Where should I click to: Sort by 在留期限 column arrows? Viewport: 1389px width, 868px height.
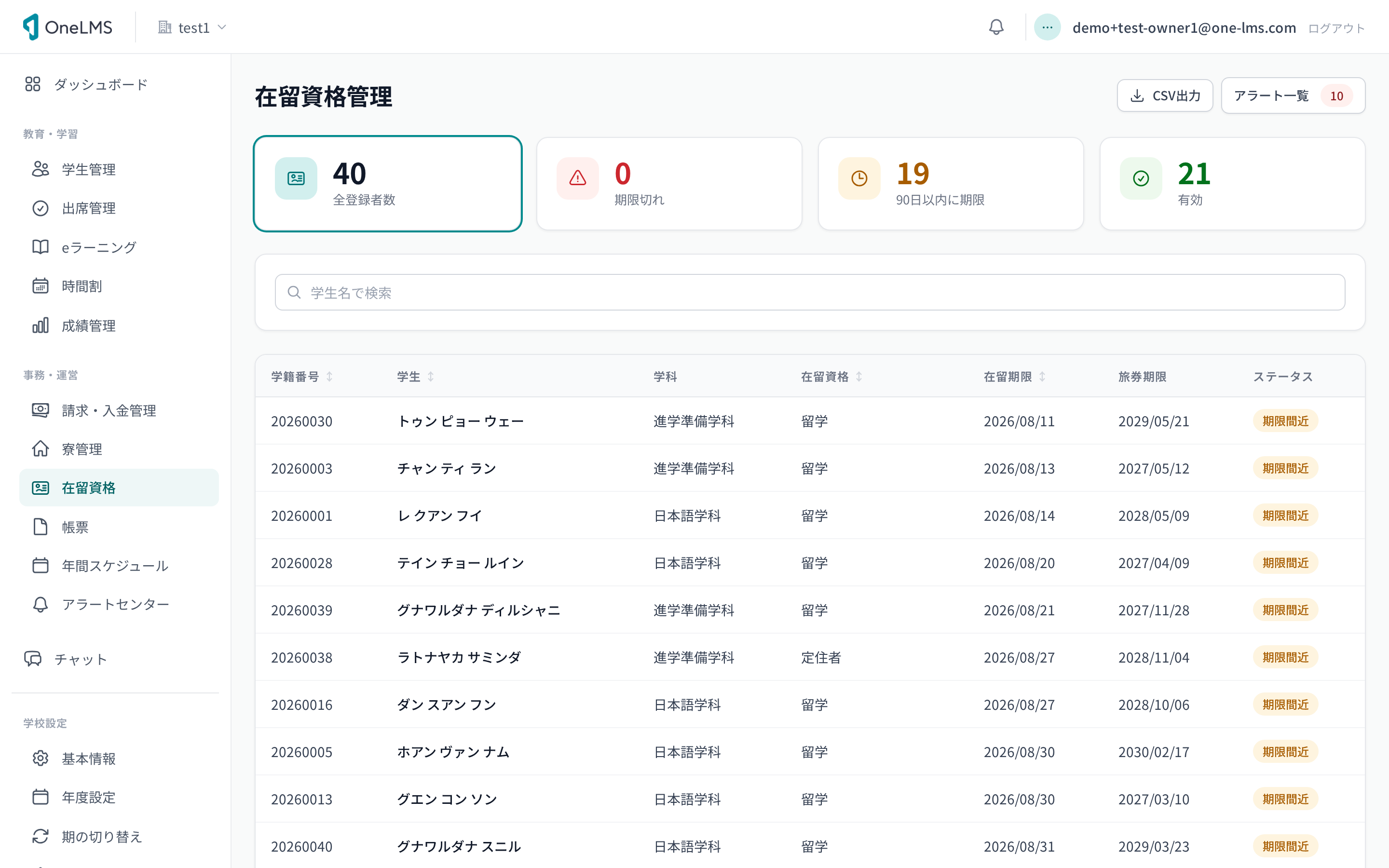click(1042, 377)
